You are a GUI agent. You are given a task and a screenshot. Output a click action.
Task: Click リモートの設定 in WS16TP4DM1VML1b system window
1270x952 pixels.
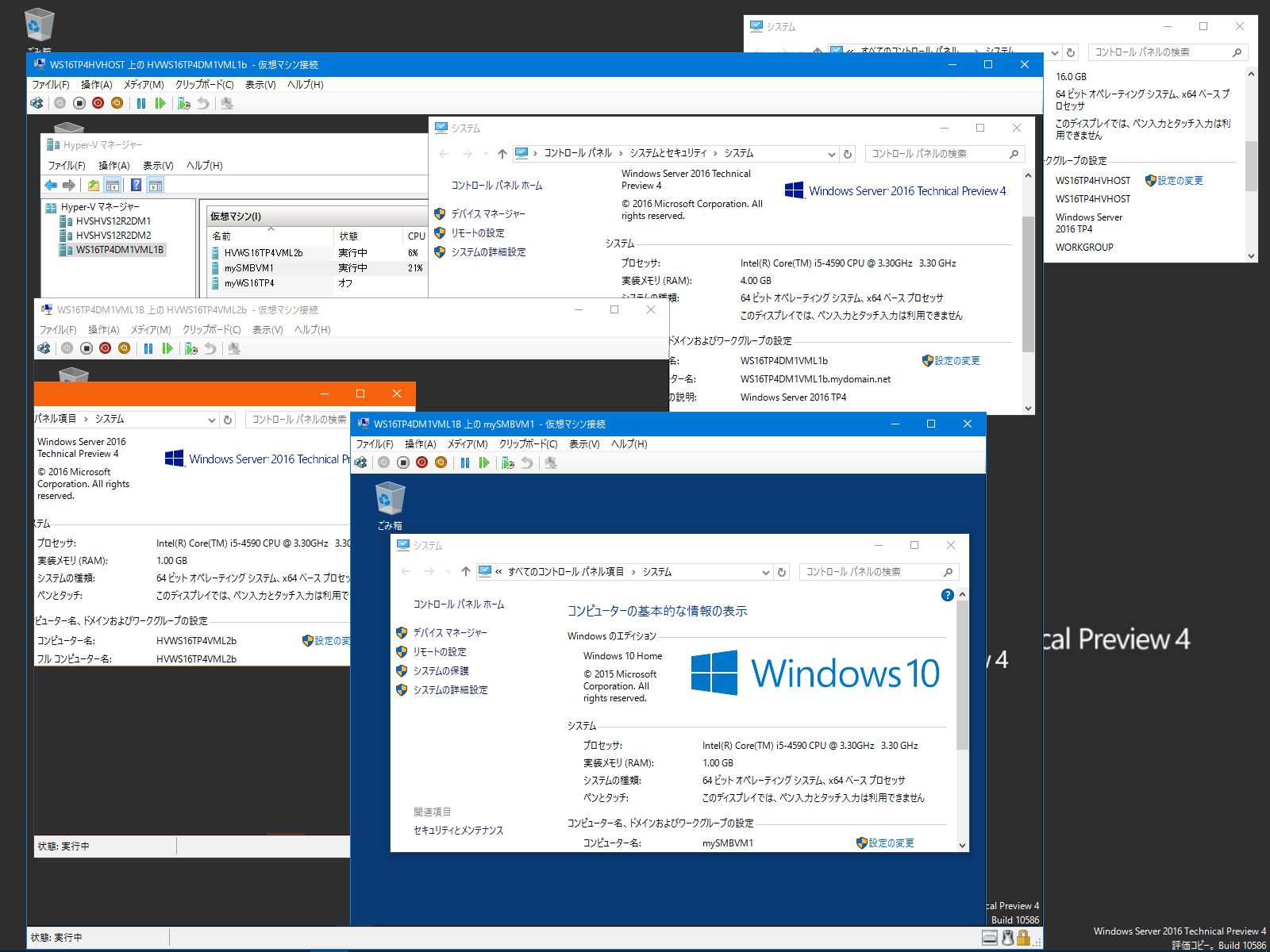point(478,233)
